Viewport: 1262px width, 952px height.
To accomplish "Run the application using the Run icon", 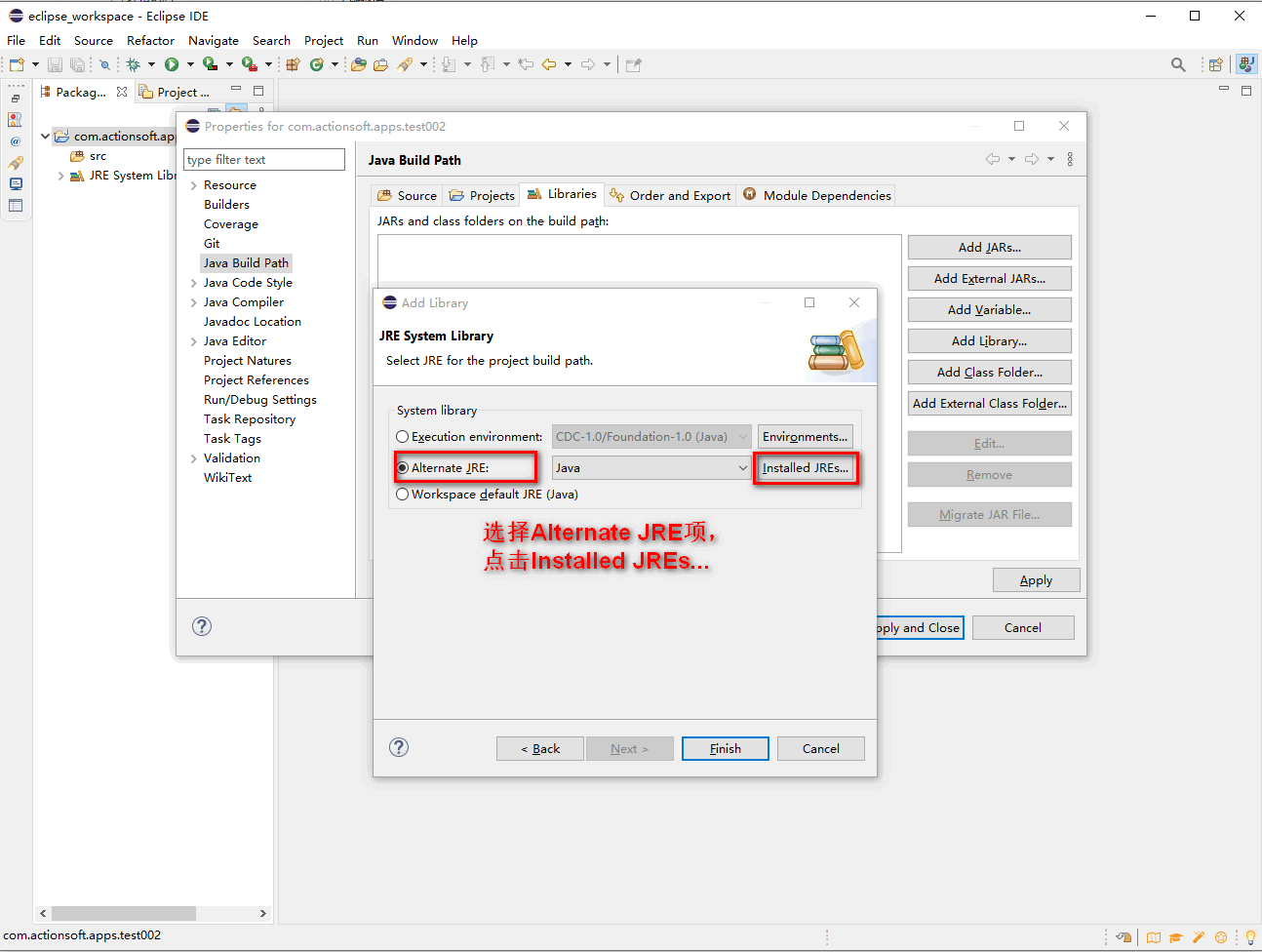I will click(x=170, y=64).
